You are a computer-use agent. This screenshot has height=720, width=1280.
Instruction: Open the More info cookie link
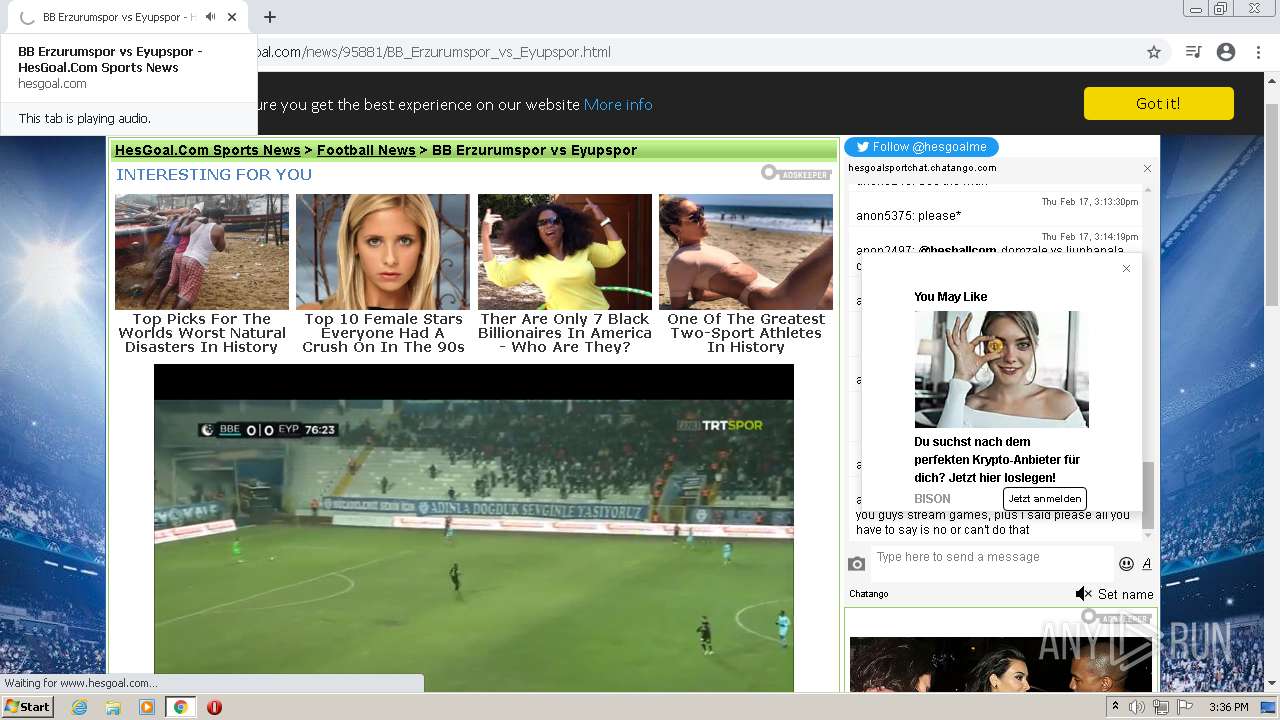point(618,104)
